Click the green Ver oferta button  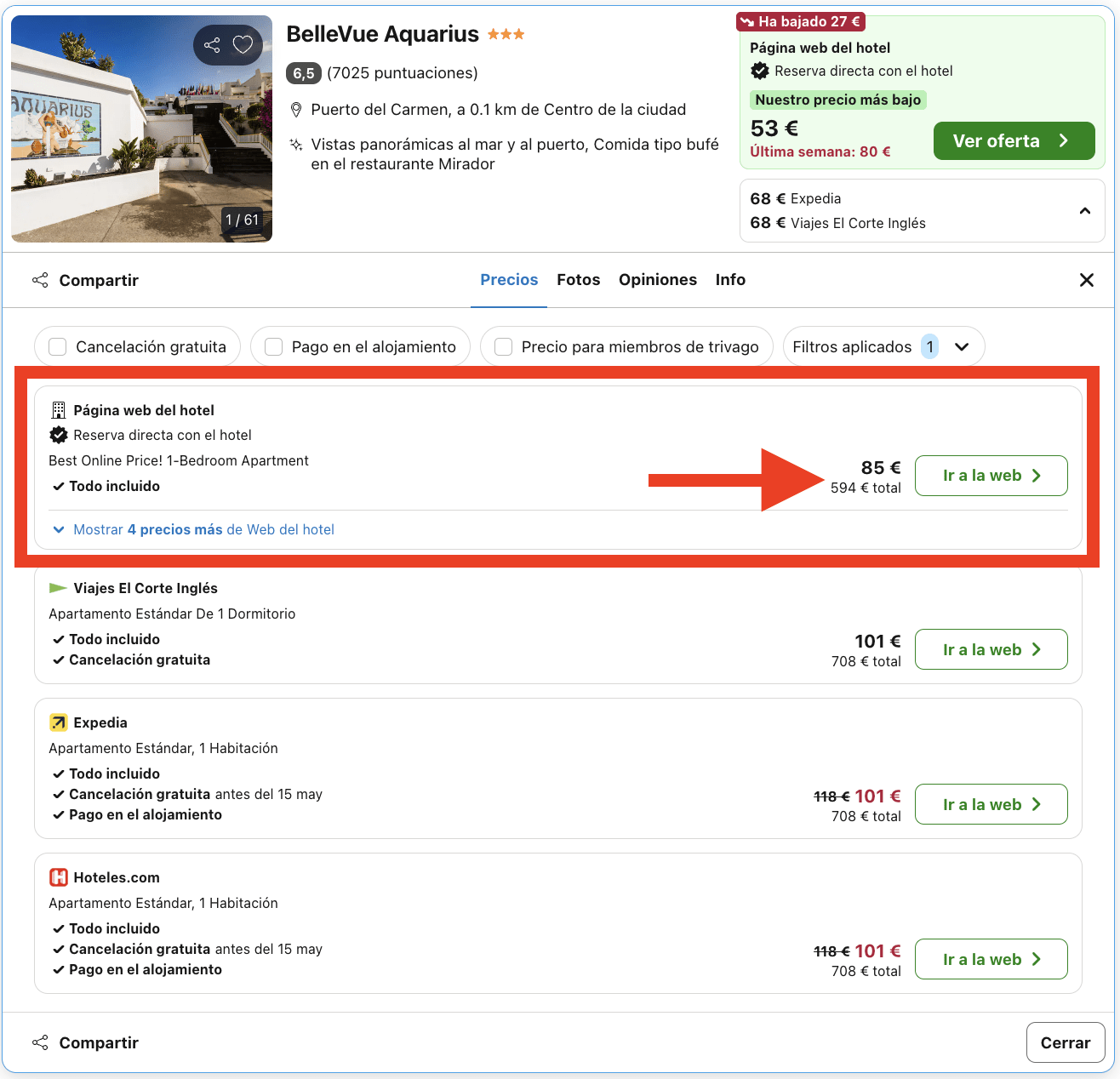(x=1014, y=140)
